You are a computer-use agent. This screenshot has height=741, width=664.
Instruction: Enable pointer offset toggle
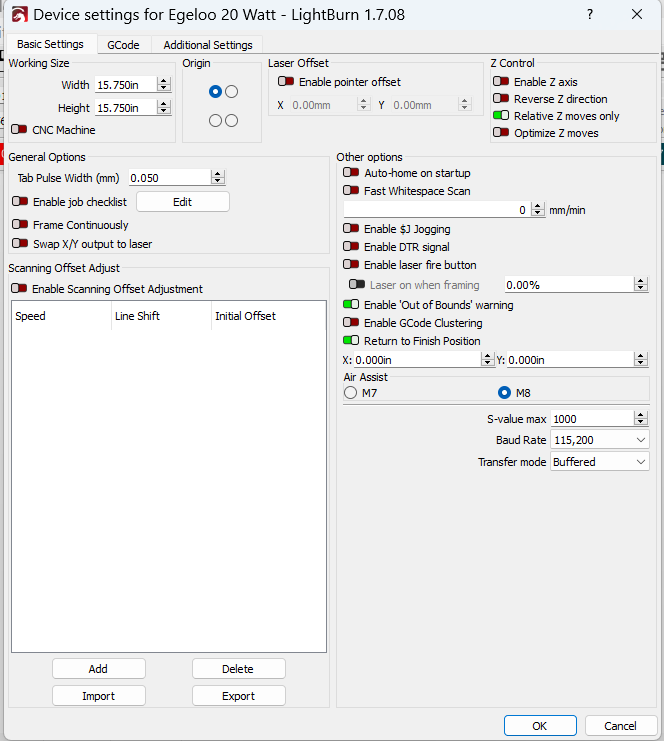286,81
